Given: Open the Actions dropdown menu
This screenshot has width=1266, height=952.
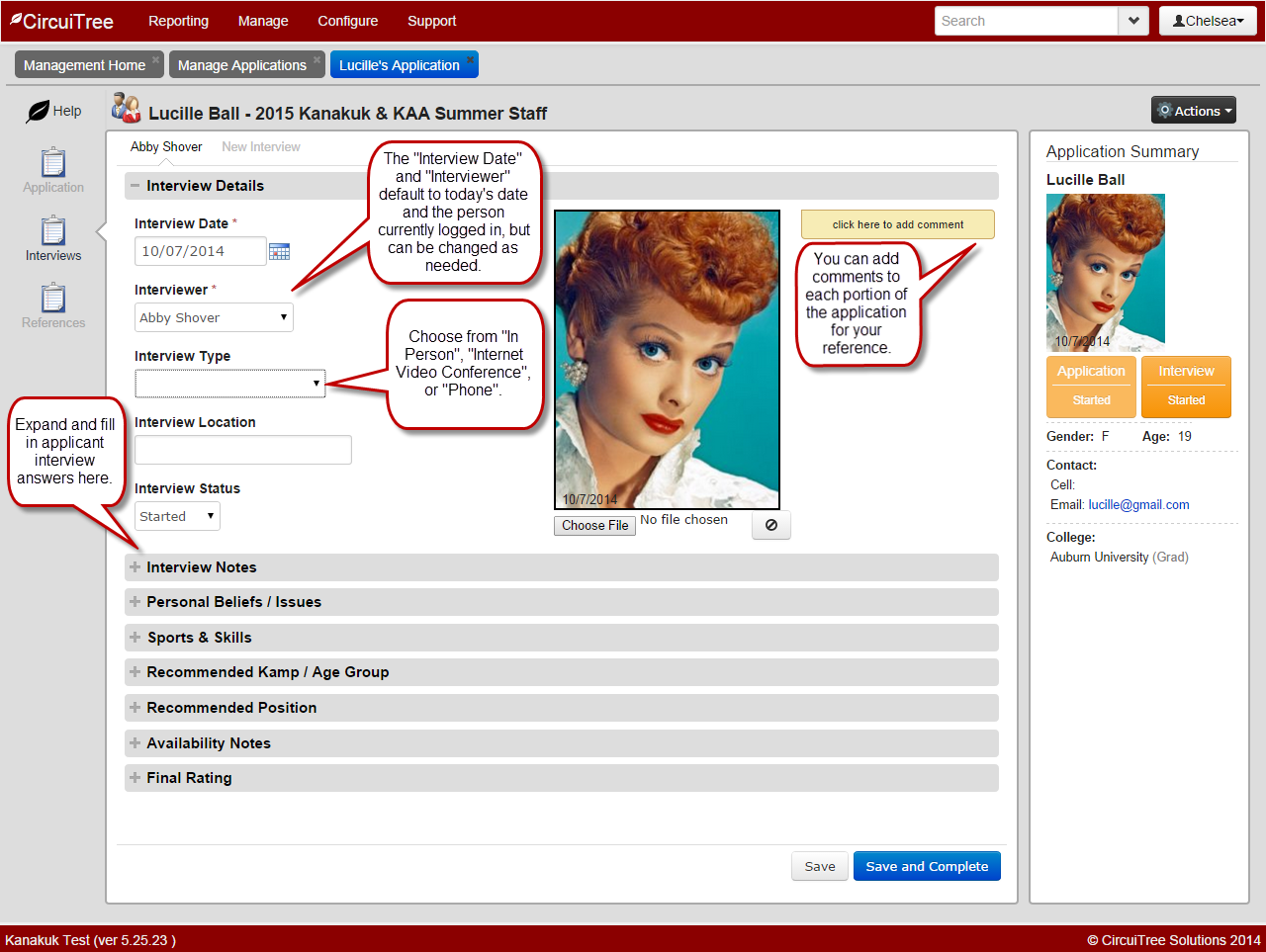Looking at the screenshot, I should (1194, 111).
